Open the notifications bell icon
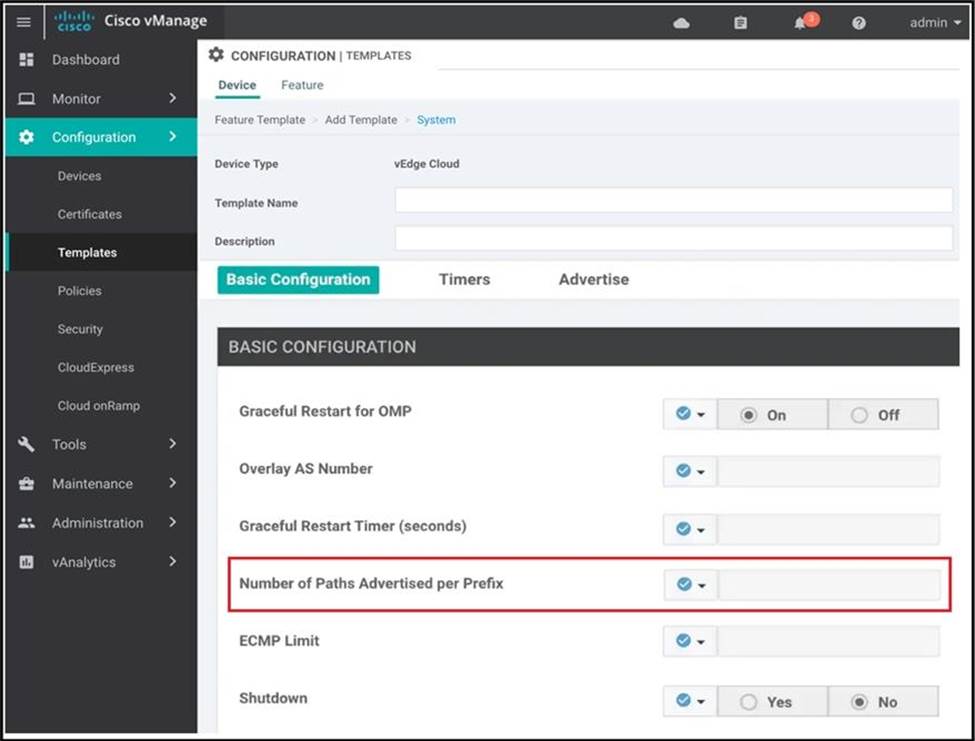This screenshot has width=975, height=741. pos(800,23)
